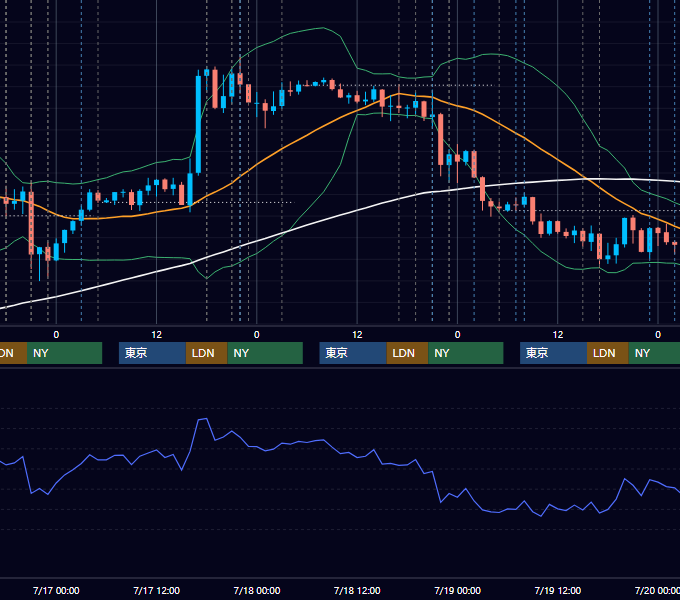Click the NY session block near 7/18 00:00
Viewport: 680px width, 600px height.
point(265,353)
